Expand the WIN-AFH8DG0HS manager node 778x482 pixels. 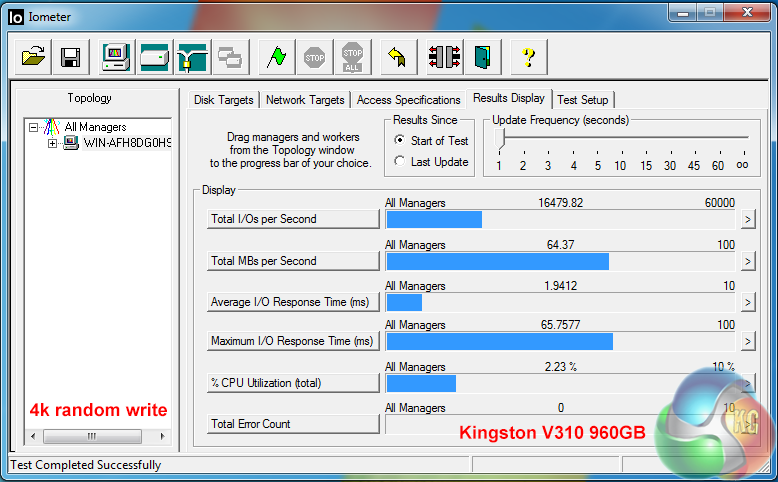52,143
